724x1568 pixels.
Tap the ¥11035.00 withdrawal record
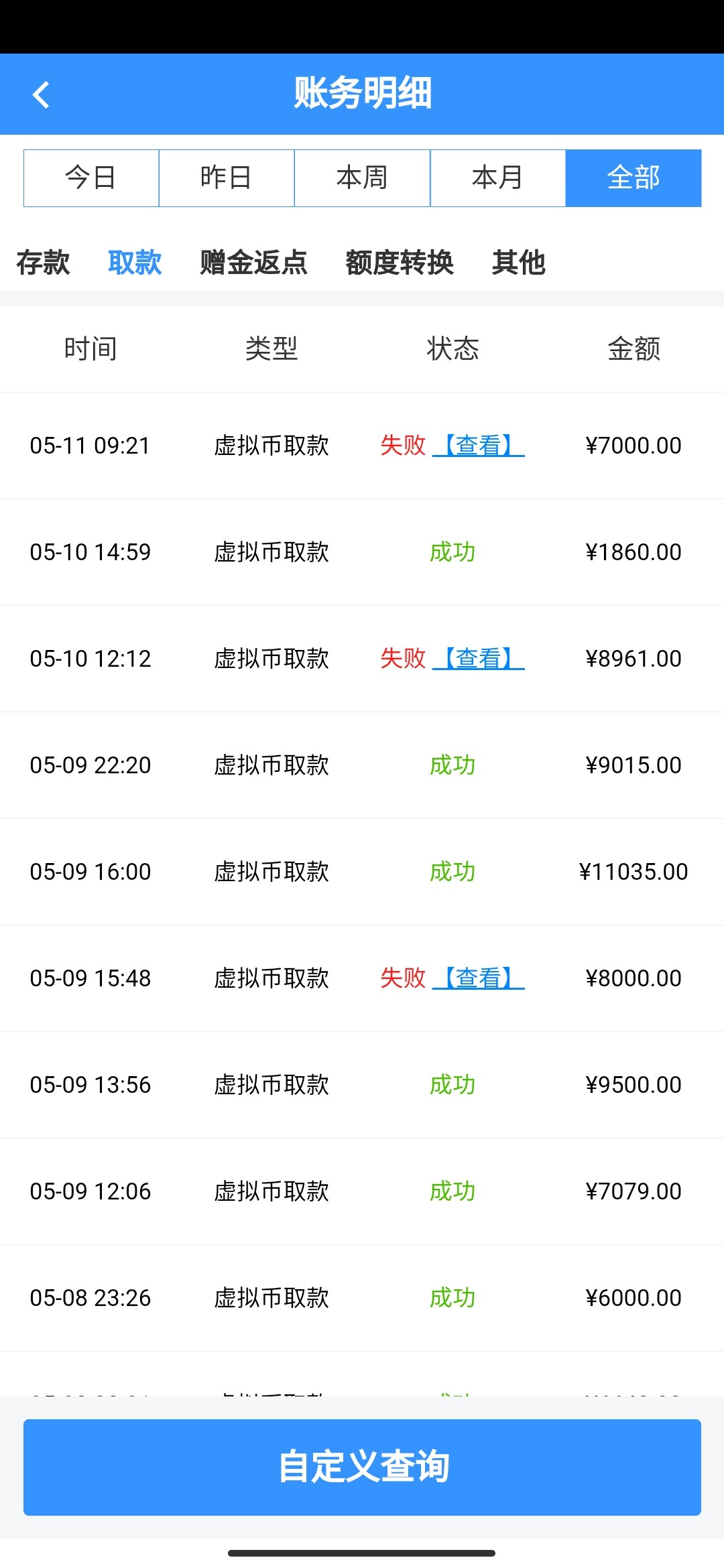[x=362, y=871]
